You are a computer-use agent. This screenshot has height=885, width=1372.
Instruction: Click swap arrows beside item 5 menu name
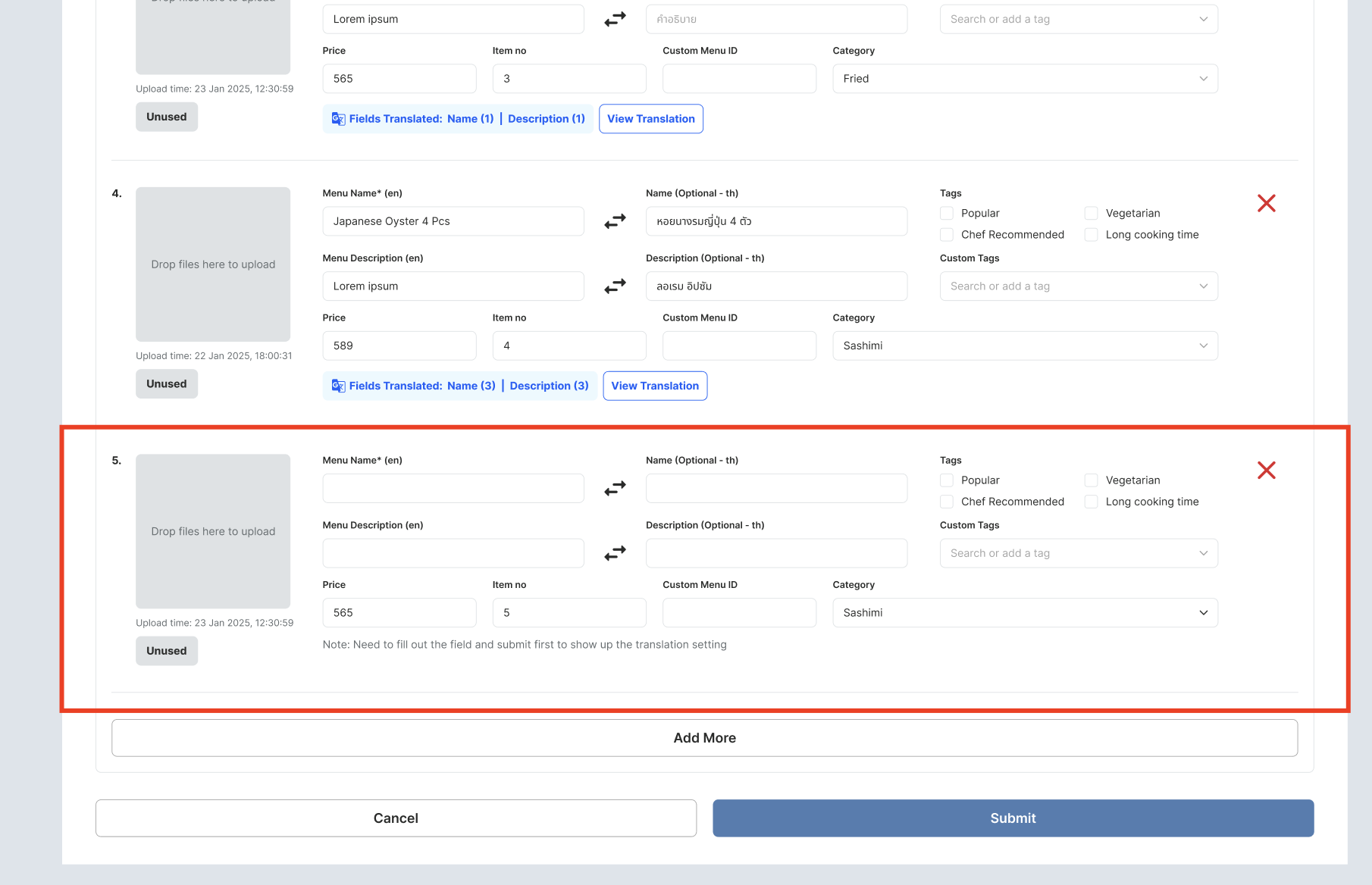tap(615, 489)
